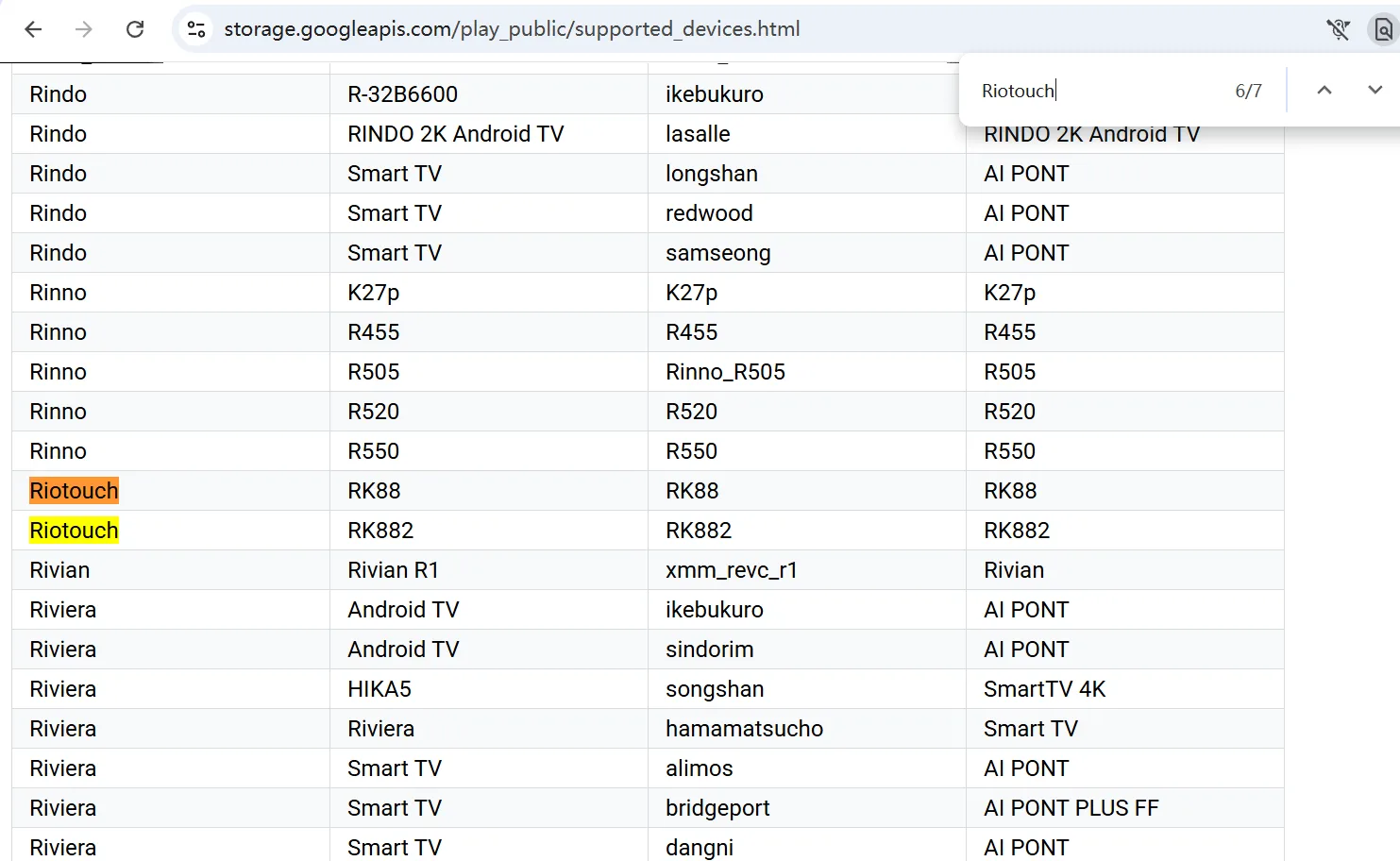This screenshot has height=861, width=1400.
Task: Click the samseong device cell
Action: coord(807,253)
